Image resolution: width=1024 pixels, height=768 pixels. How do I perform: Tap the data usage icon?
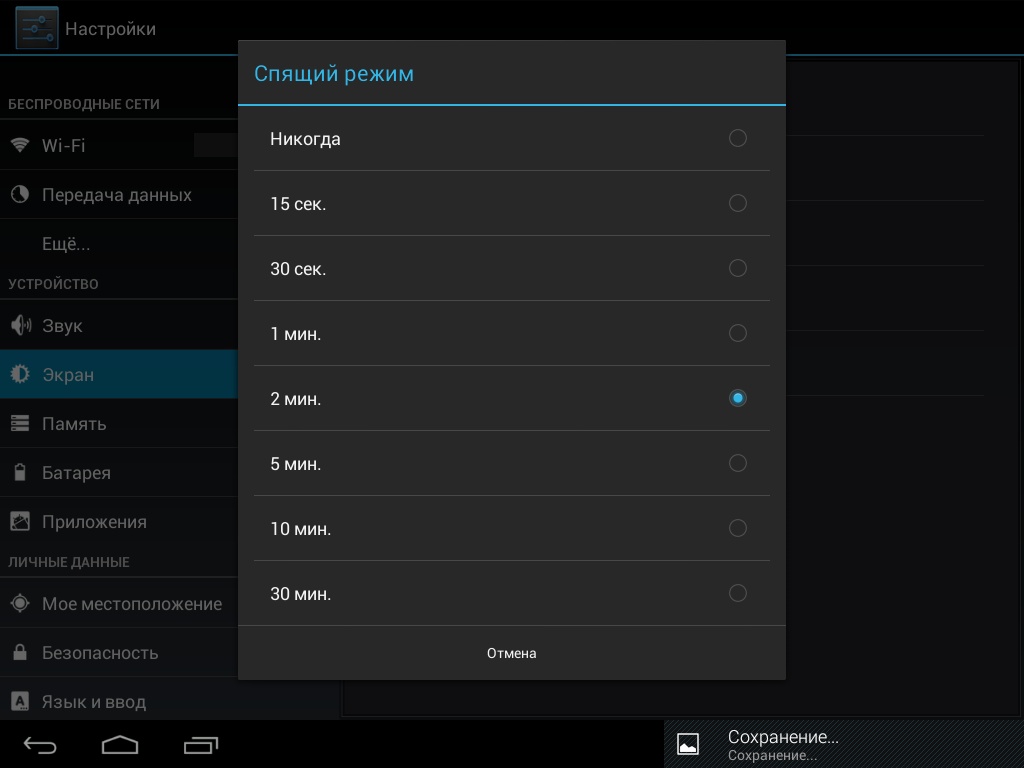pyautogui.click(x=20, y=195)
